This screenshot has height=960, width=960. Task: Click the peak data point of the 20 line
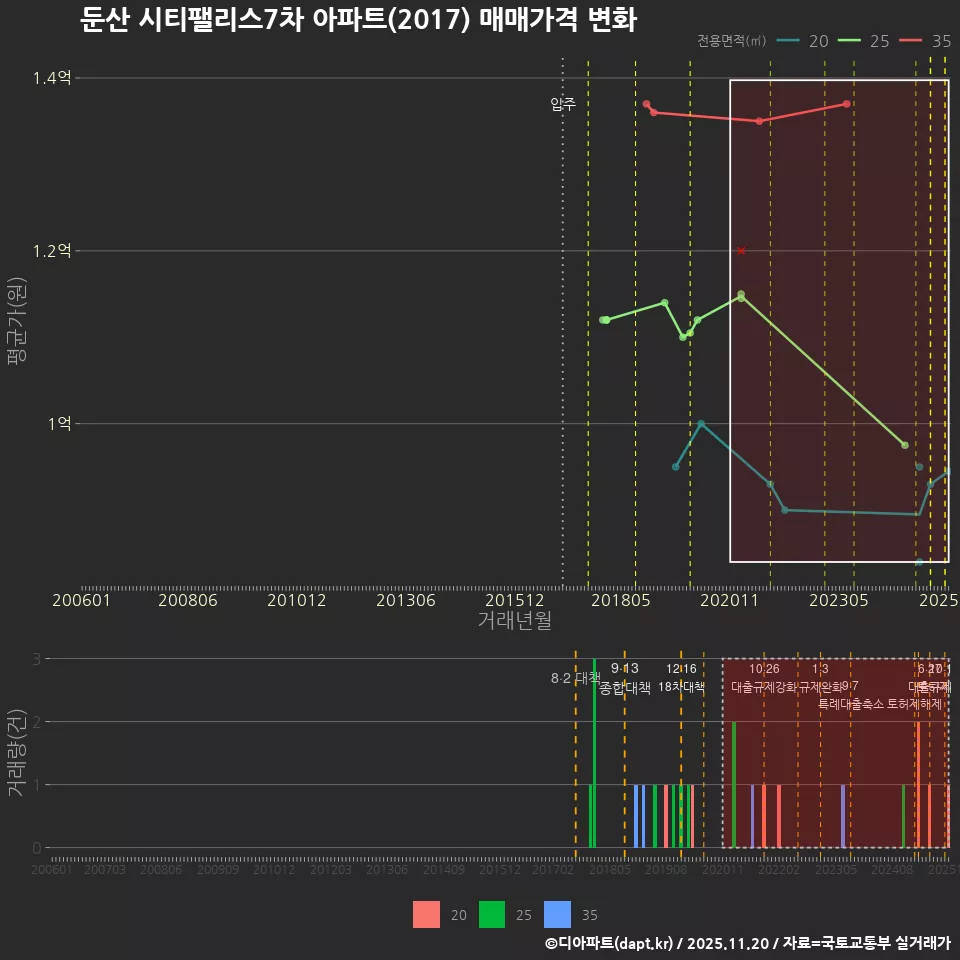pyautogui.click(x=702, y=423)
